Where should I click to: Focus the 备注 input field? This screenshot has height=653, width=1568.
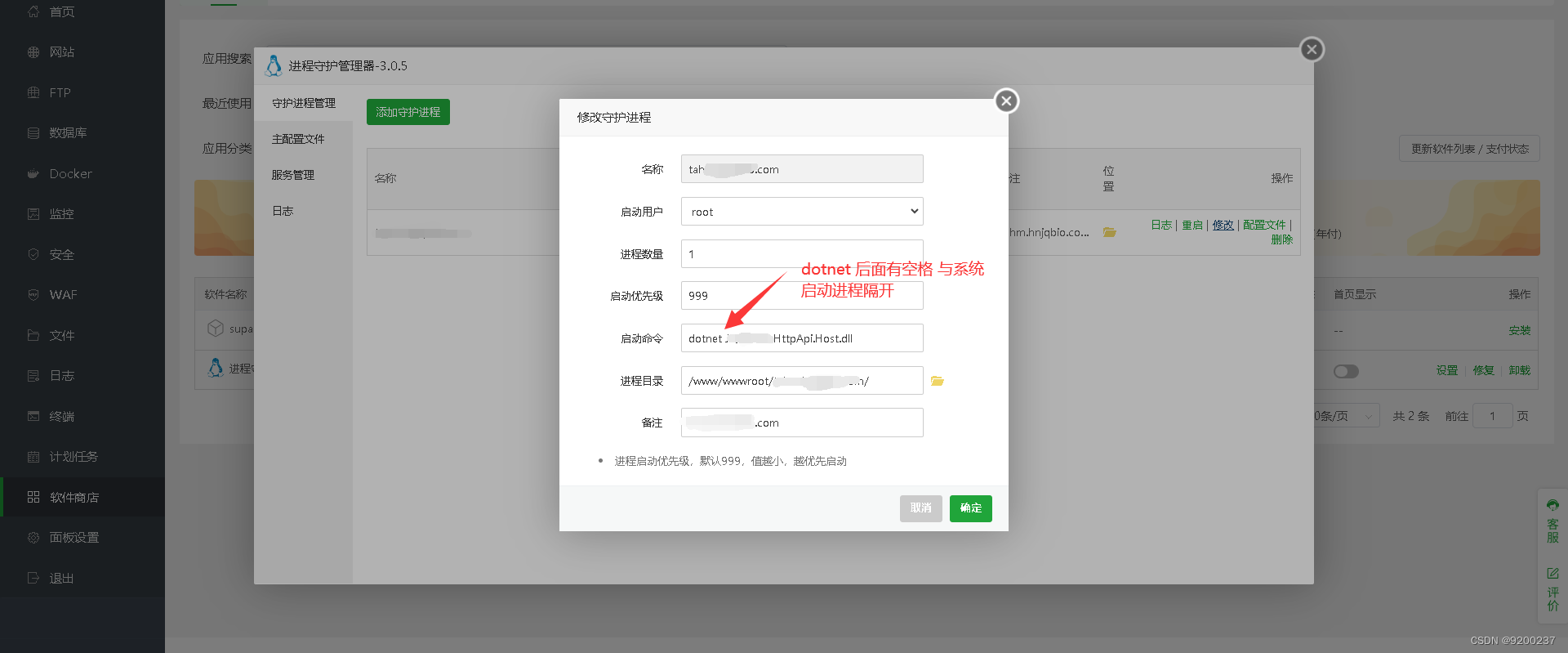click(x=802, y=423)
